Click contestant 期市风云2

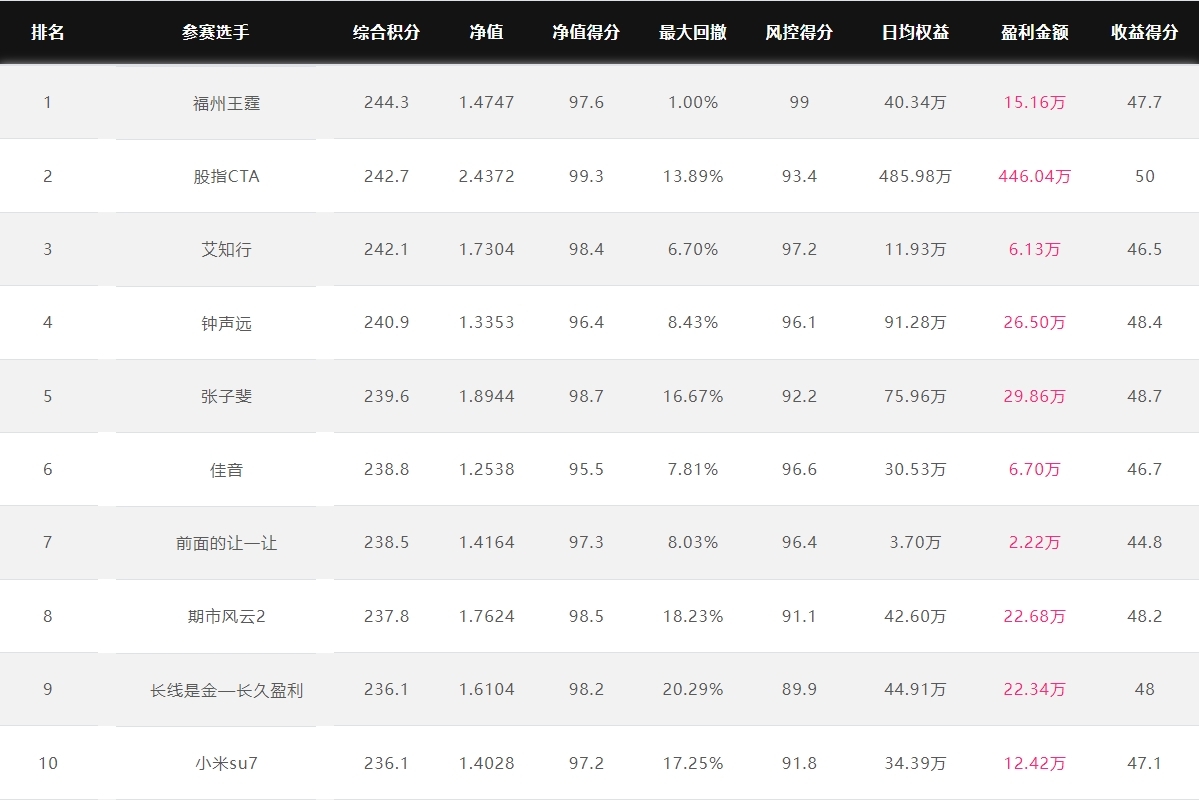coord(226,616)
